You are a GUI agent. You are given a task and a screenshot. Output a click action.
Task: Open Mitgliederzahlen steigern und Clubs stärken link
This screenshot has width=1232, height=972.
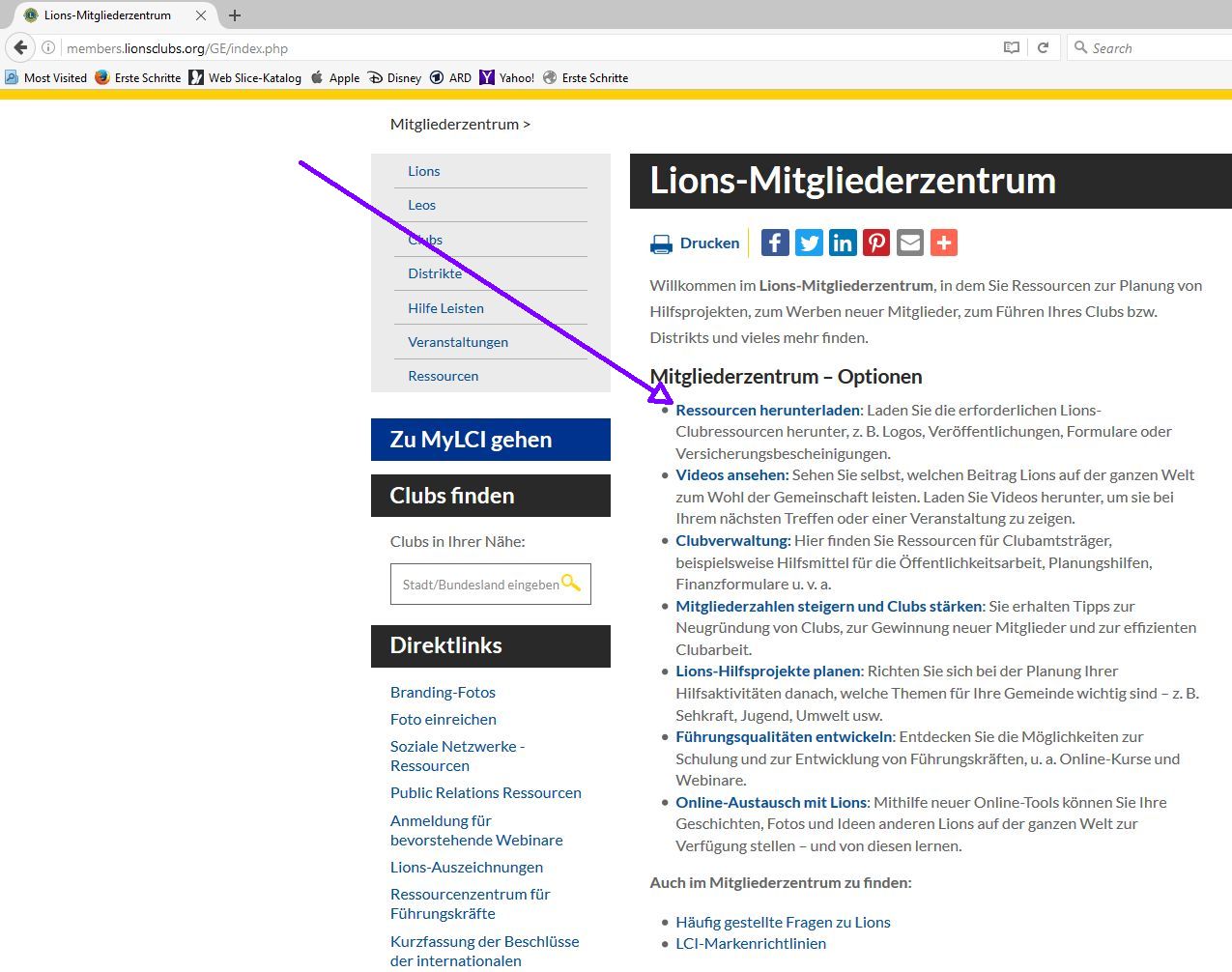click(x=829, y=606)
